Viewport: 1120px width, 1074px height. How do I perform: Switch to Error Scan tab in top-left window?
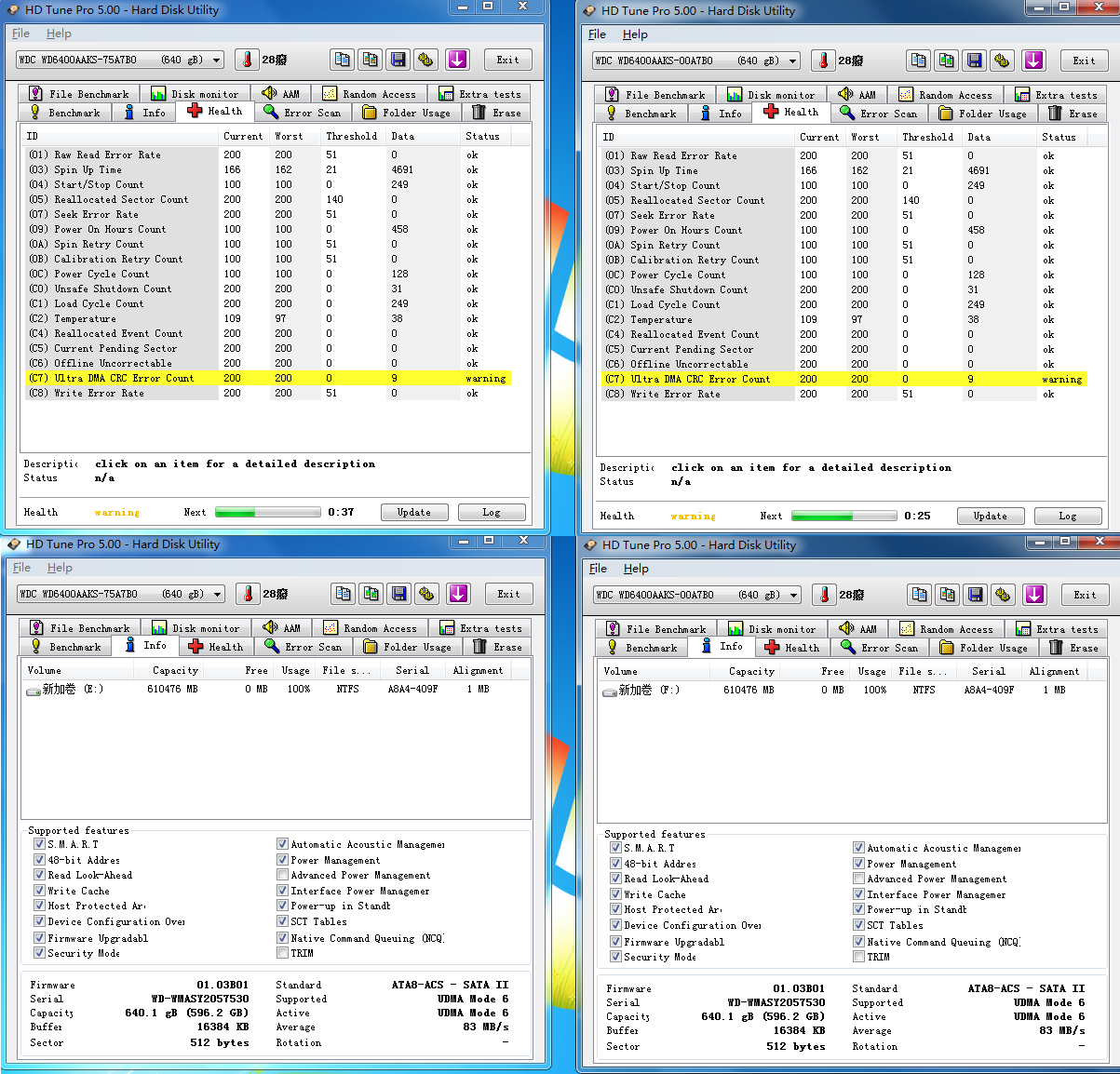point(303,113)
